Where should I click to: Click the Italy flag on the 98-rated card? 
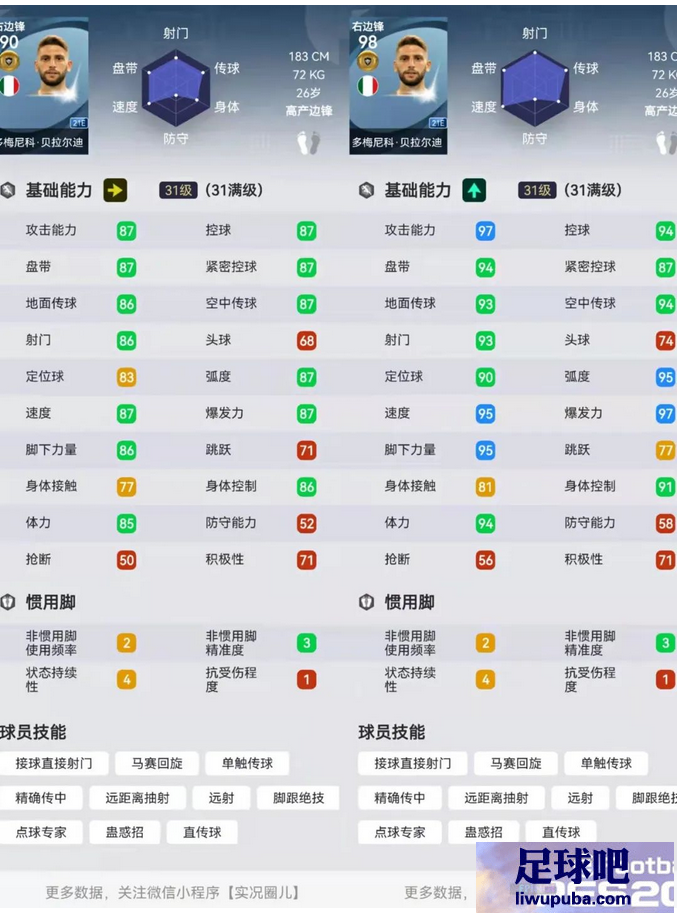[368, 85]
